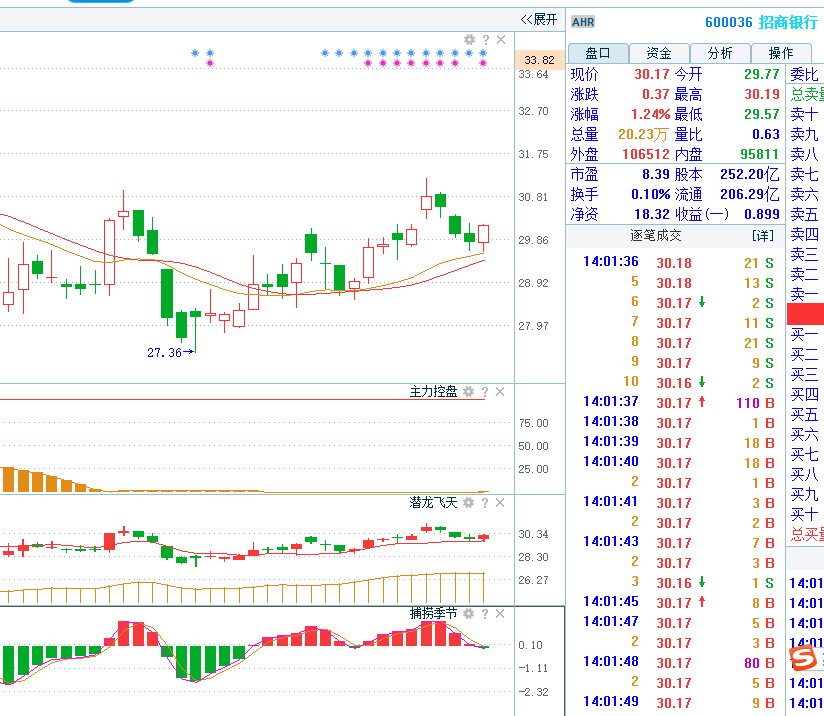Close the 捕捞季节 indicator panel

[500, 613]
